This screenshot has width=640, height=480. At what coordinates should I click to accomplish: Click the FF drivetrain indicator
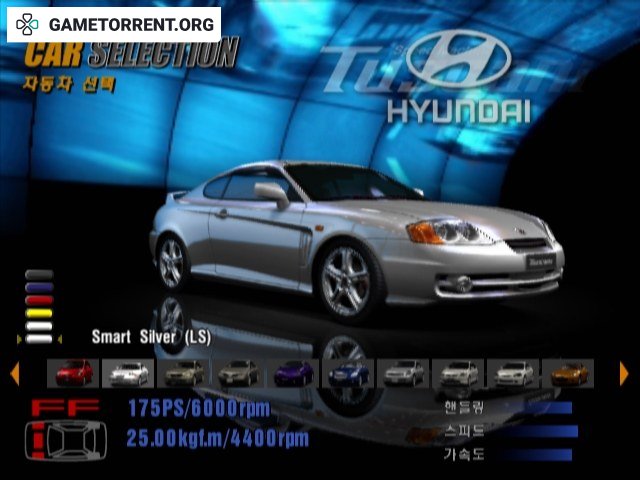click(66, 407)
